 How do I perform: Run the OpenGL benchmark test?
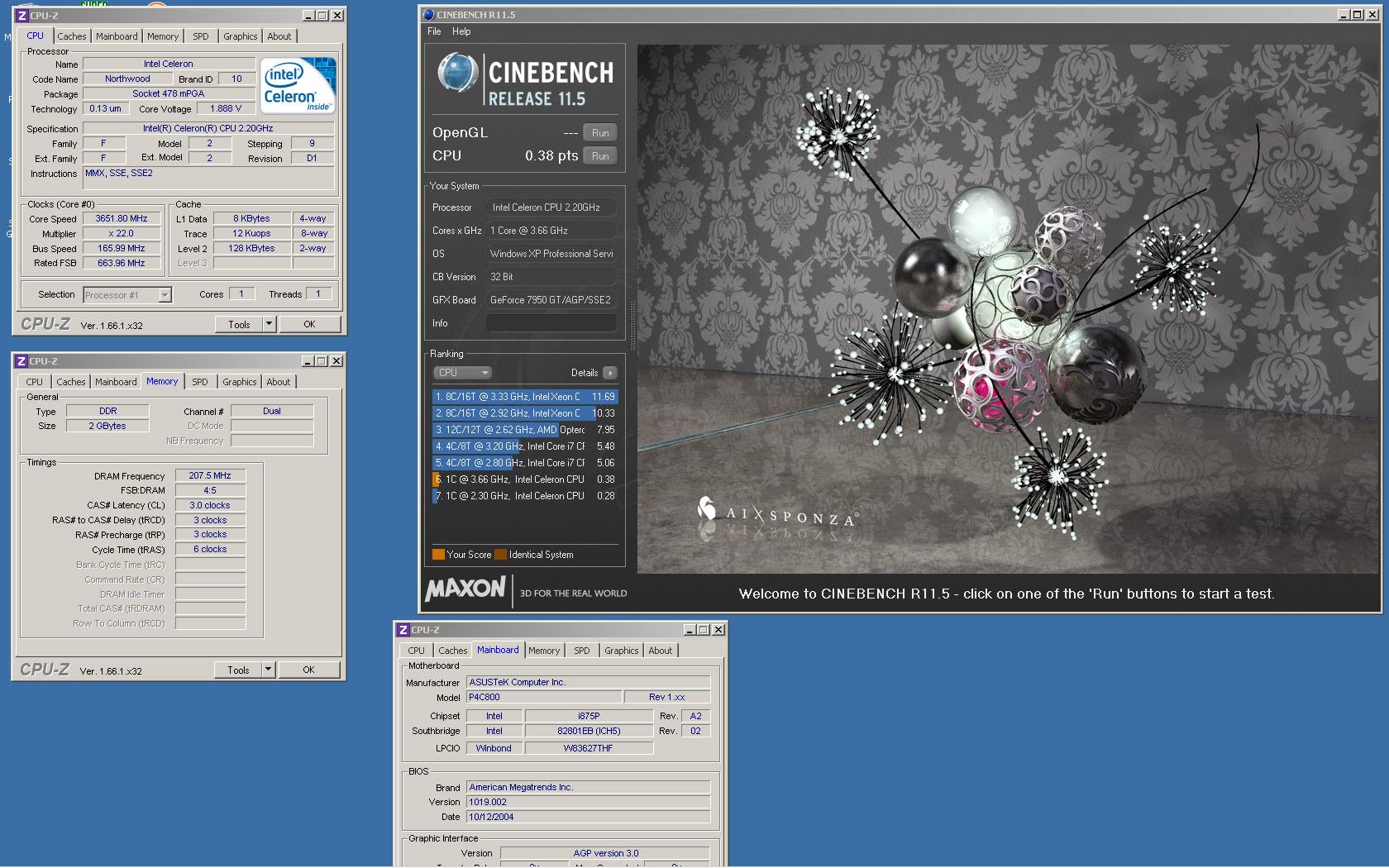point(600,133)
